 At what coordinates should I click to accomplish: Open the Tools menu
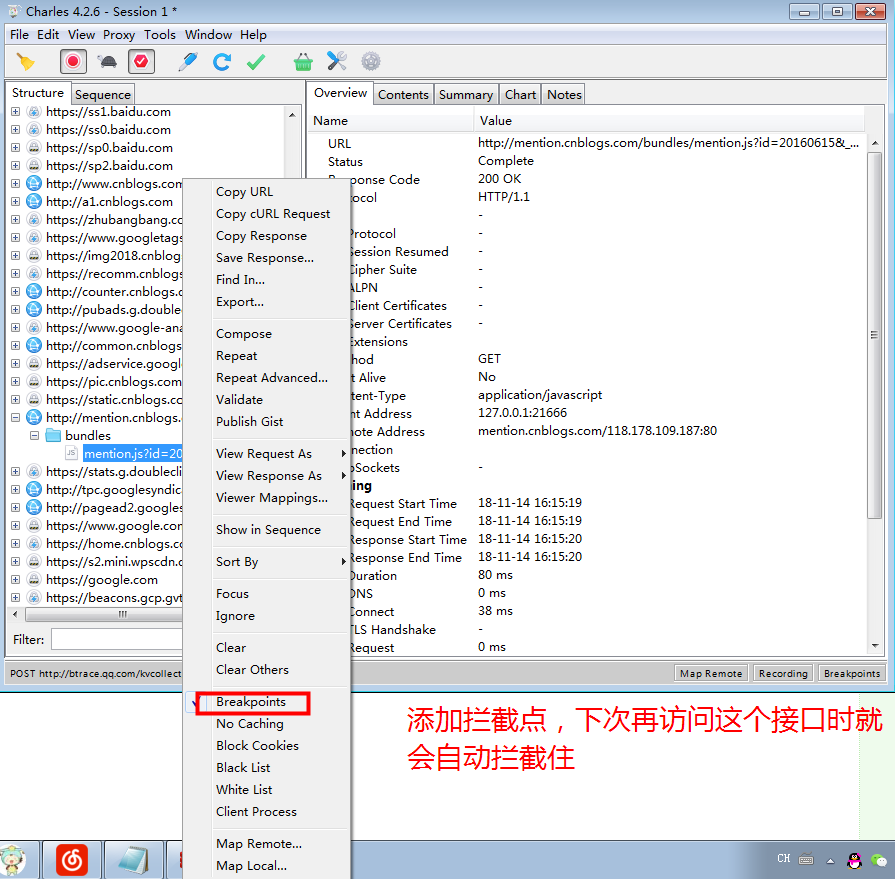tap(159, 34)
